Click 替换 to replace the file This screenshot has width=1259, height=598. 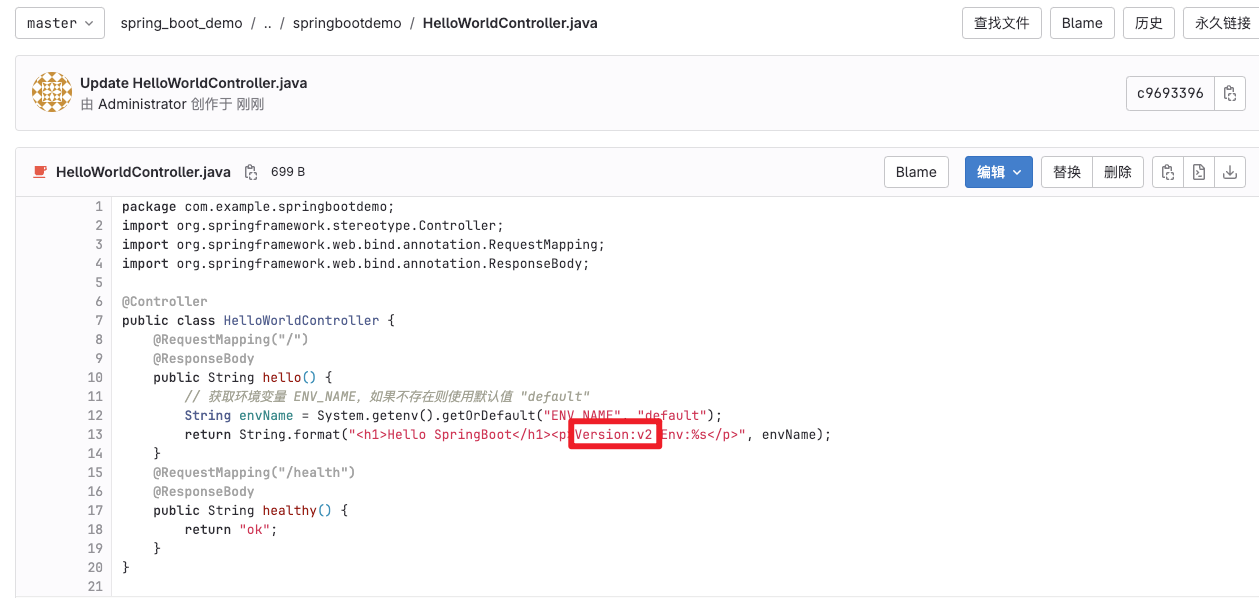click(1065, 171)
